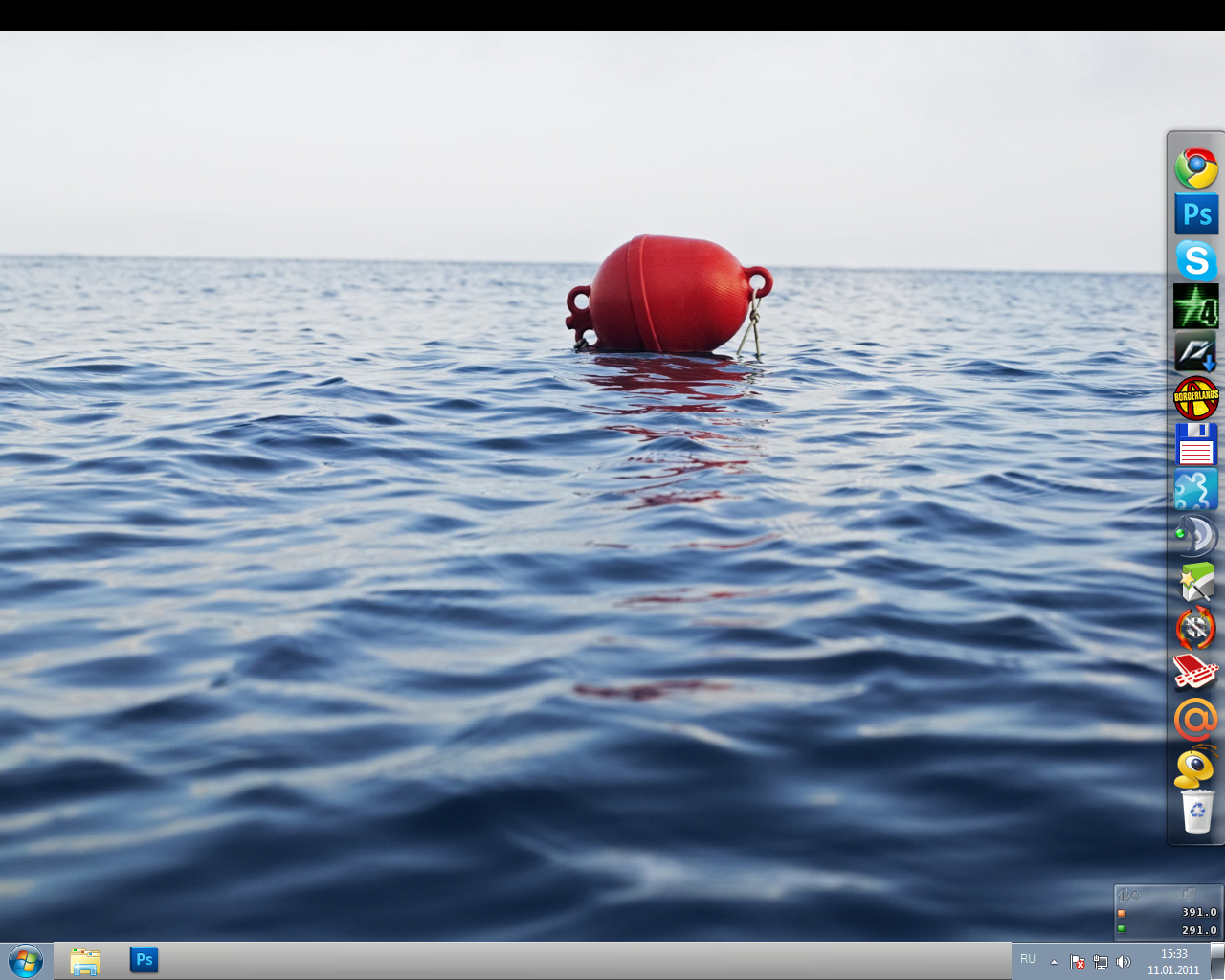1225x980 pixels.
Task: Open Skype from the dock
Action: coord(1195,260)
